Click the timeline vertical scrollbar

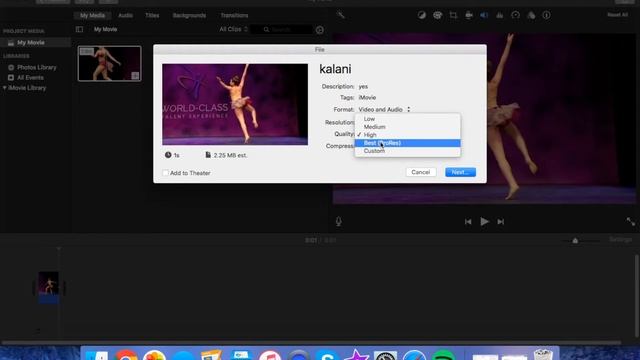pos(636,296)
